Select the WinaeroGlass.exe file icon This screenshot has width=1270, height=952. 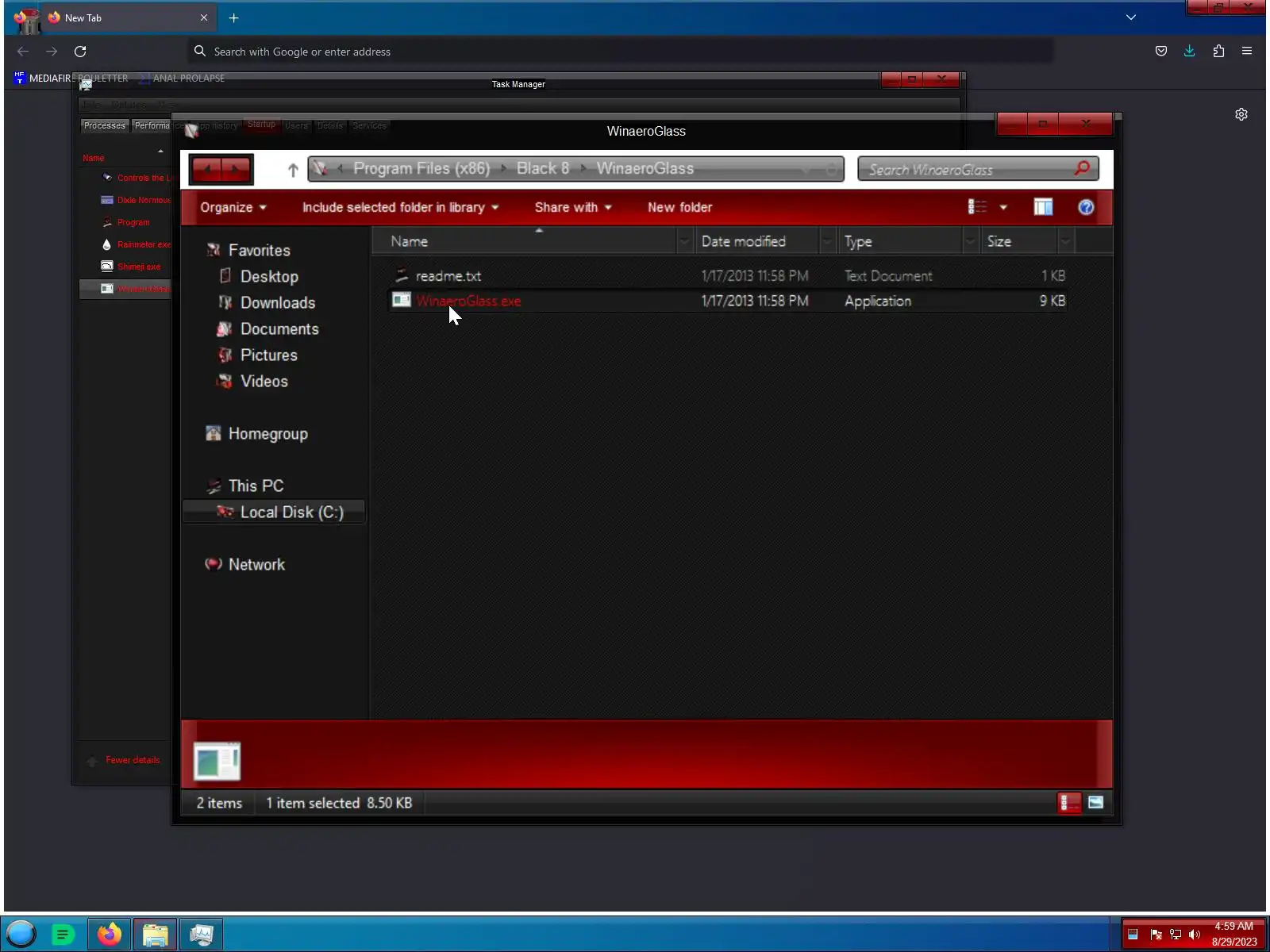pyautogui.click(x=402, y=301)
